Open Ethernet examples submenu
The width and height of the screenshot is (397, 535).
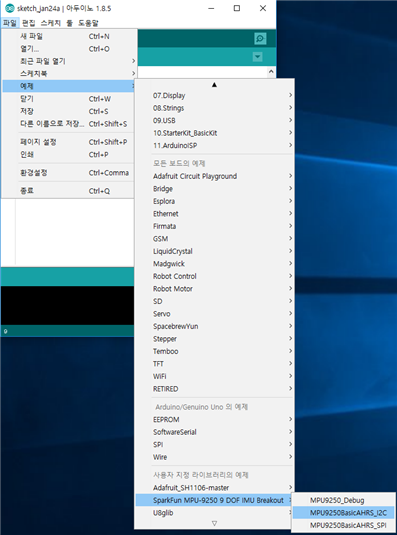pyautogui.click(x=214, y=214)
